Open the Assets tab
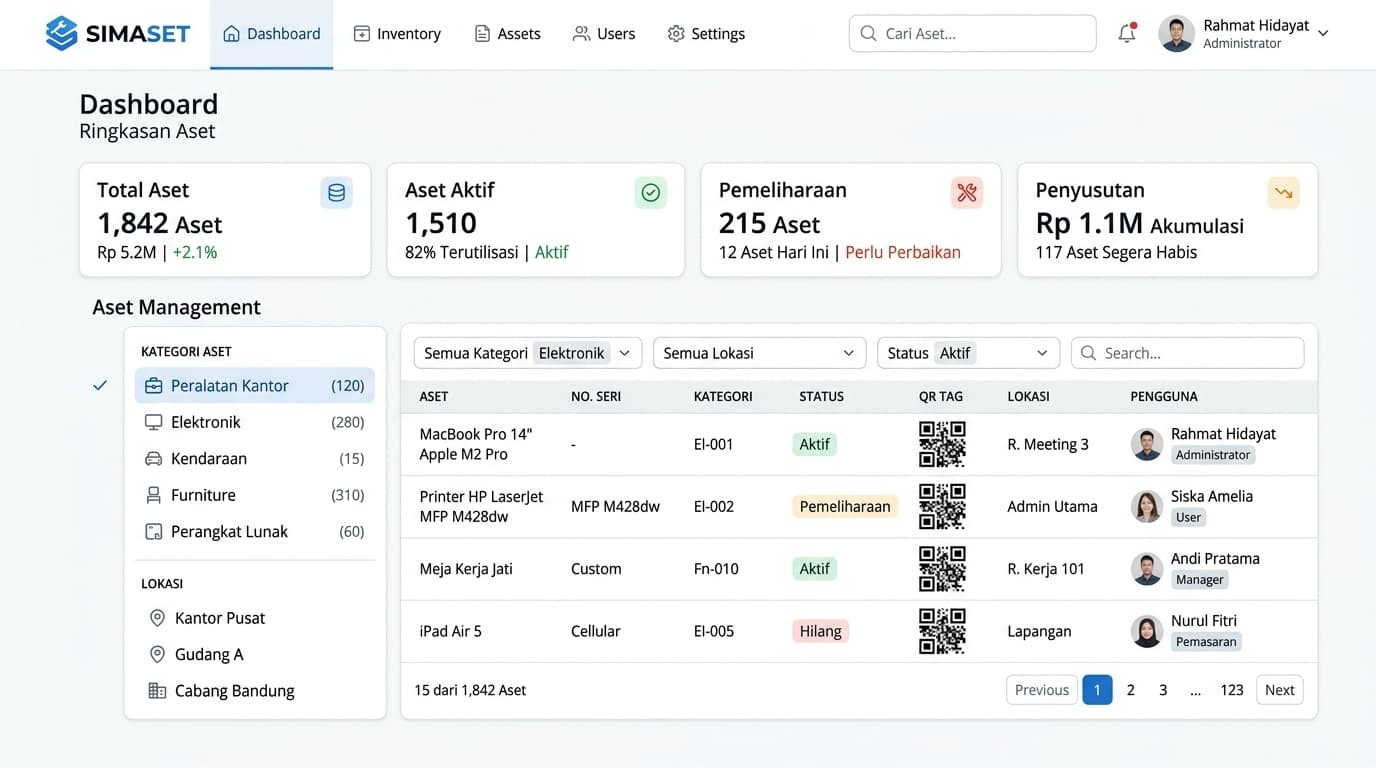Screen dimensions: 1376x768 coord(507,34)
